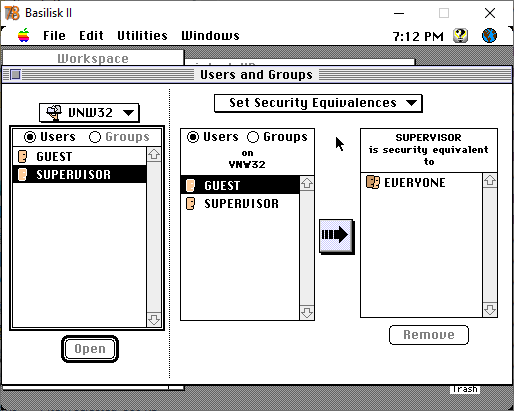Open the Balloon Help question mark menu
This screenshot has height=411, width=514.
[460, 35]
